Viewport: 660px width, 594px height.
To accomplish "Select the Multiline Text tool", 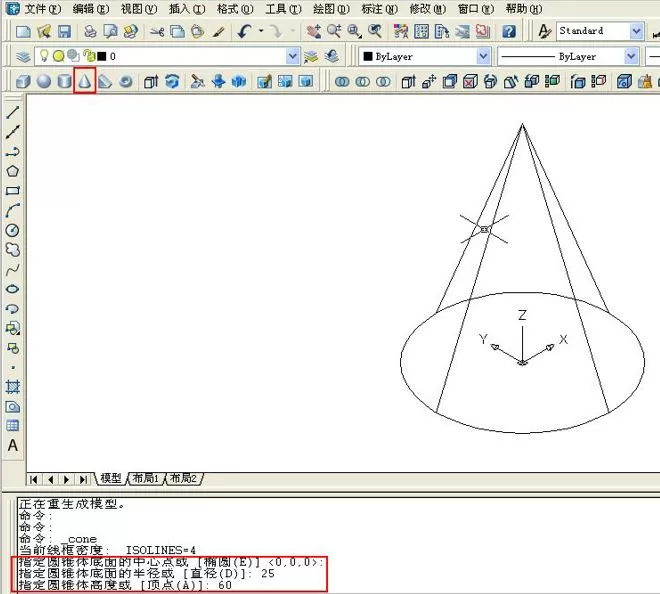I will pos(13,445).
